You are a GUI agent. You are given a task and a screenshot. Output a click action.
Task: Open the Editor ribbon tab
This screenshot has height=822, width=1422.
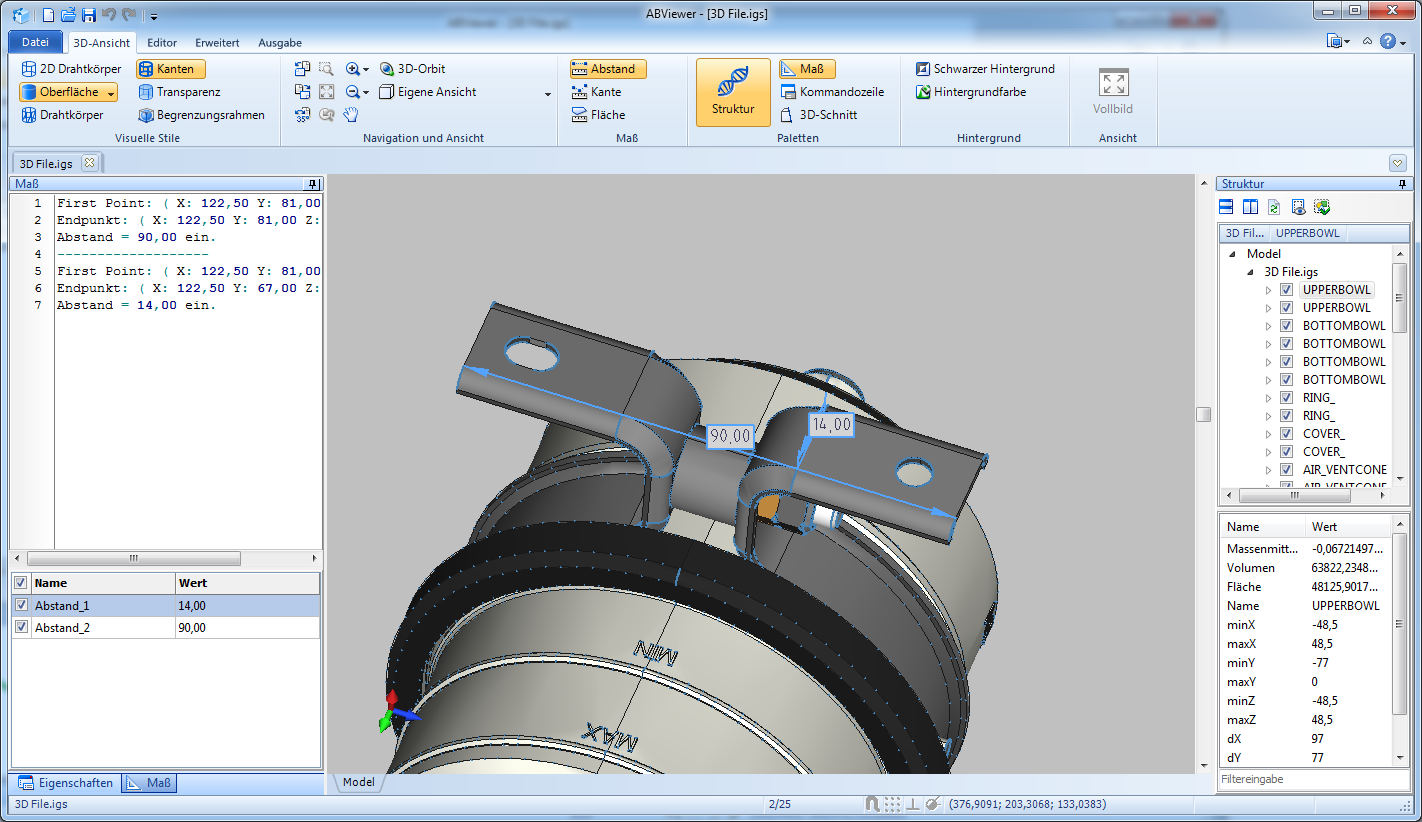(x=162, y=43)
